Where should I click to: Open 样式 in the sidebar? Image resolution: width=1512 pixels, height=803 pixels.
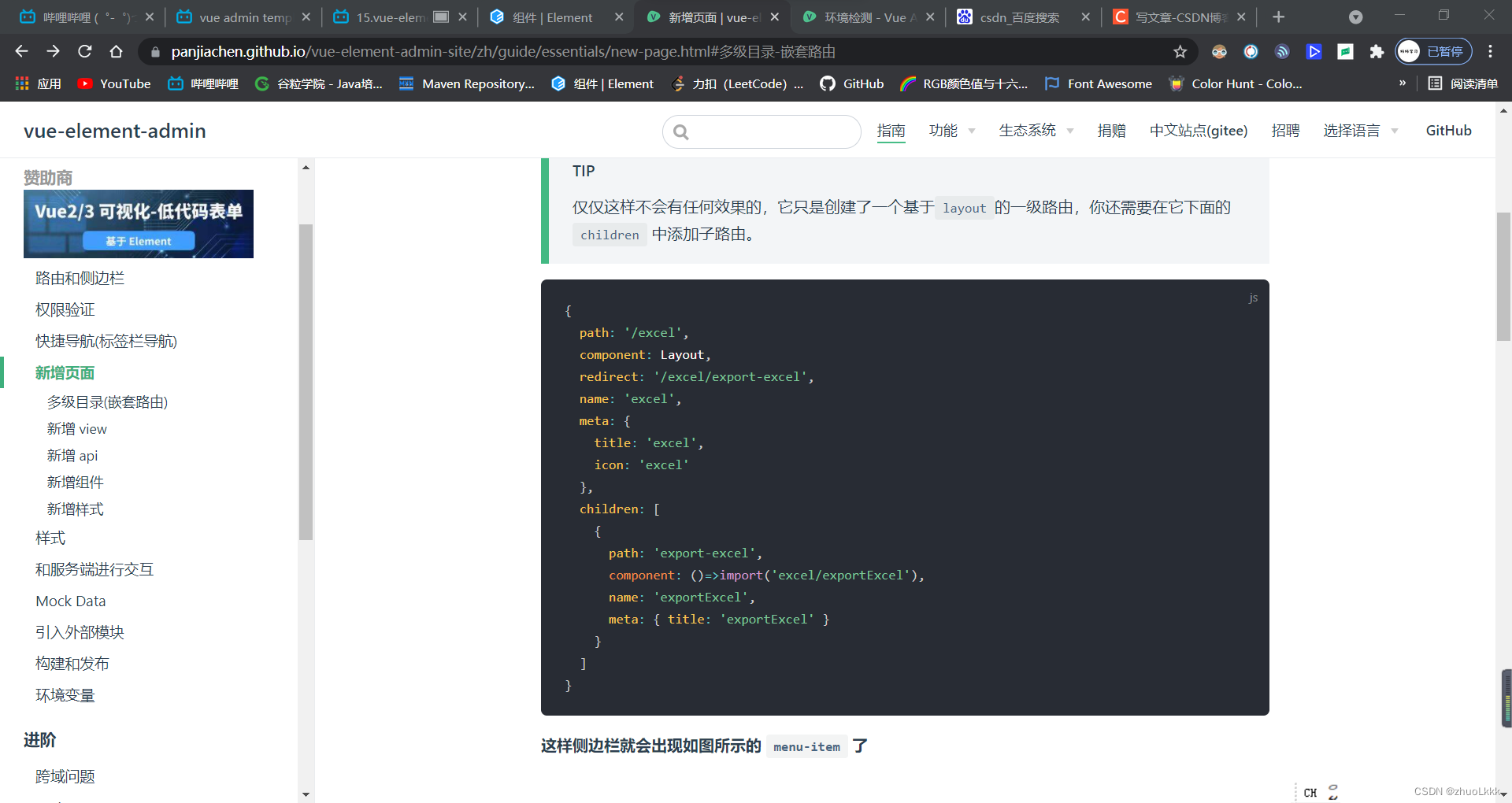pos(50,538)
